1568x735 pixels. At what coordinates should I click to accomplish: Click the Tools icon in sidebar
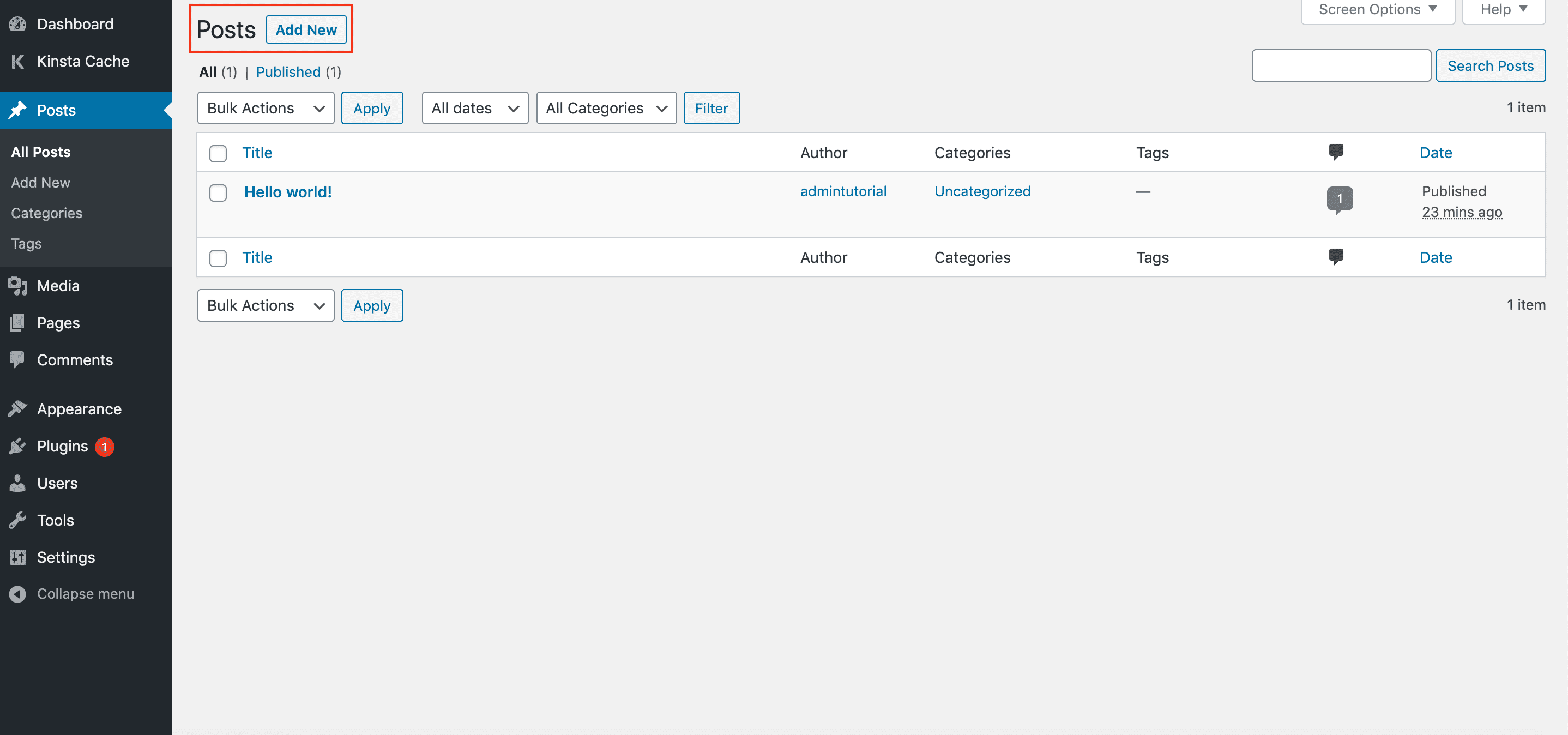pos(18,519)
